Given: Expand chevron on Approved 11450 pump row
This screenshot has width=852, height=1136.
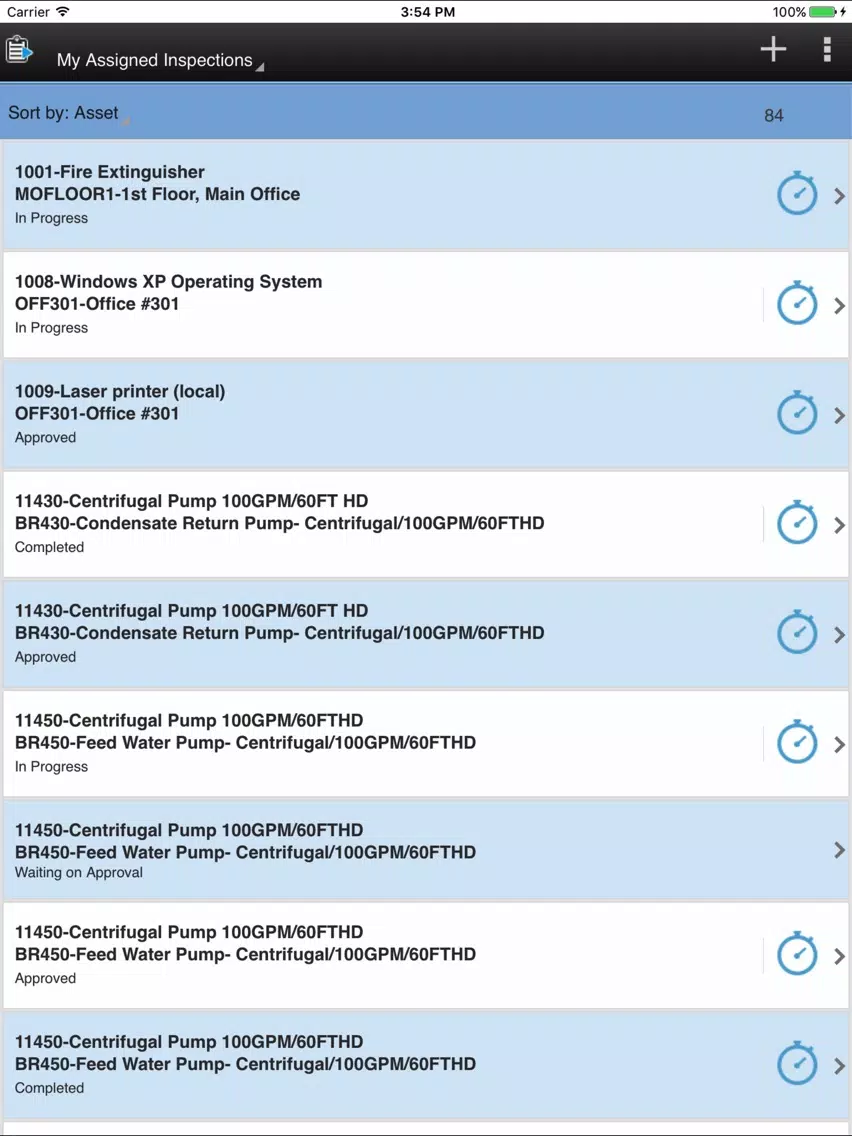Looking at the screenshot, I should pos(840,956).
